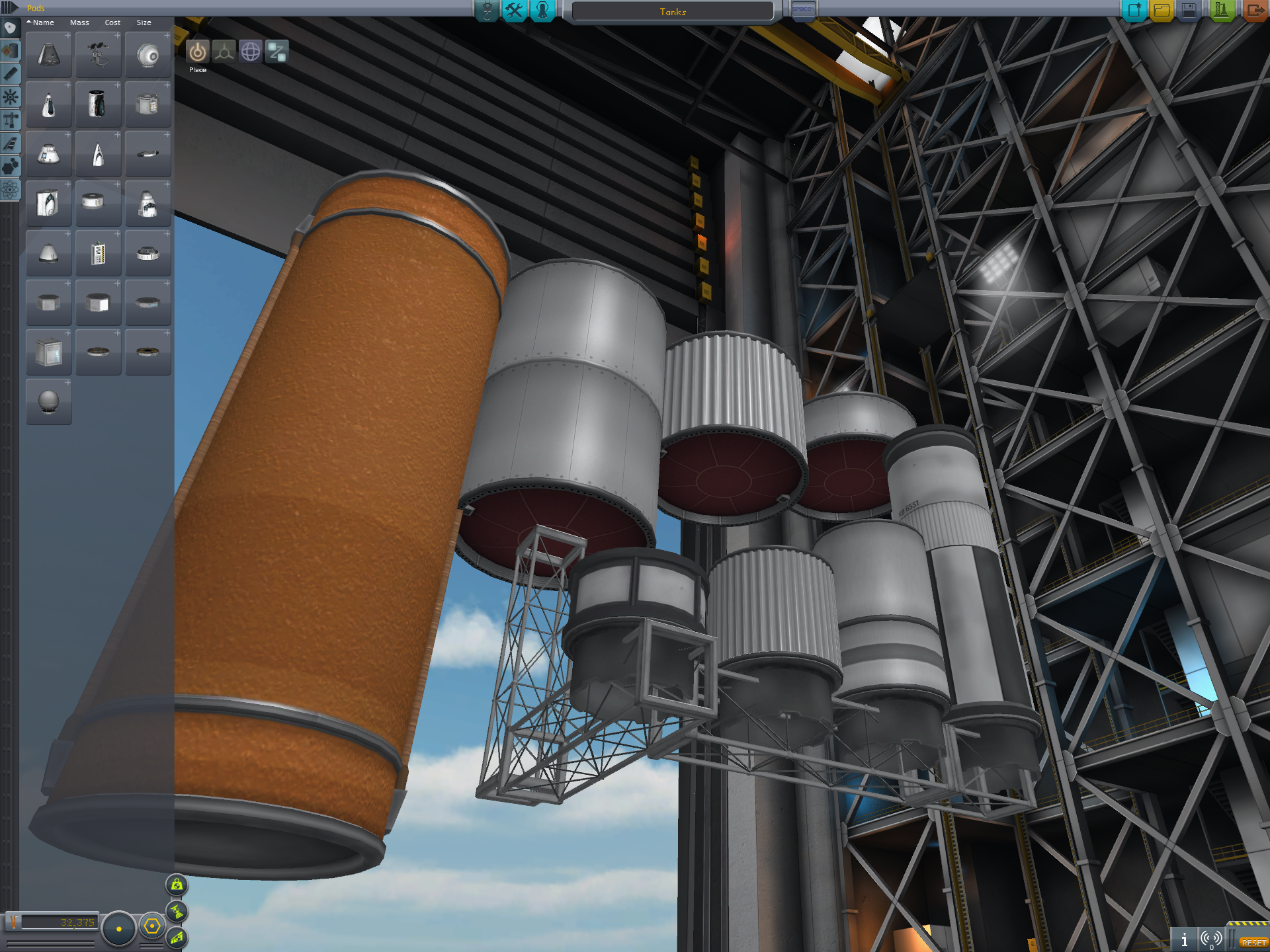This screenshot has height=952, width=1270.
Task: Expand advanced mode with the top-left arrow
Action: pyautogui.click(x=9, y=8)
